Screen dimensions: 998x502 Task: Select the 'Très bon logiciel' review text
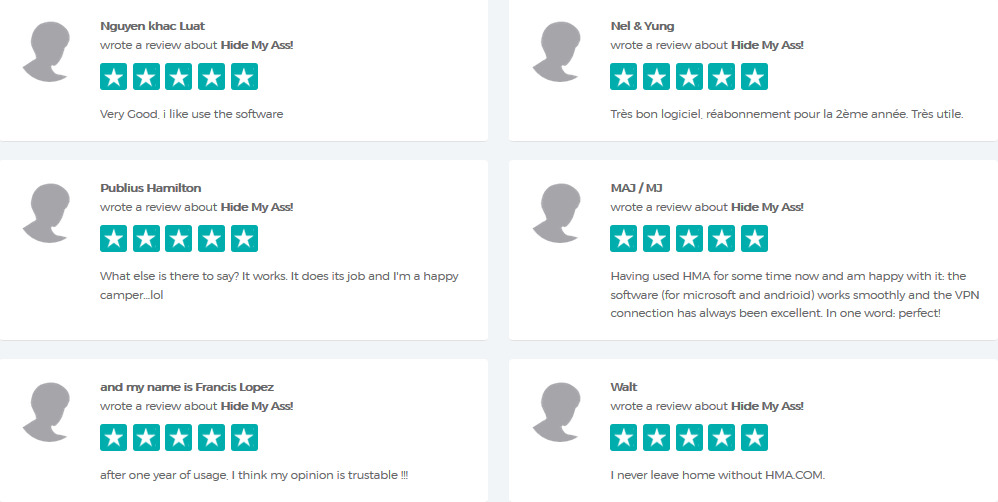[x=787, y=115]
